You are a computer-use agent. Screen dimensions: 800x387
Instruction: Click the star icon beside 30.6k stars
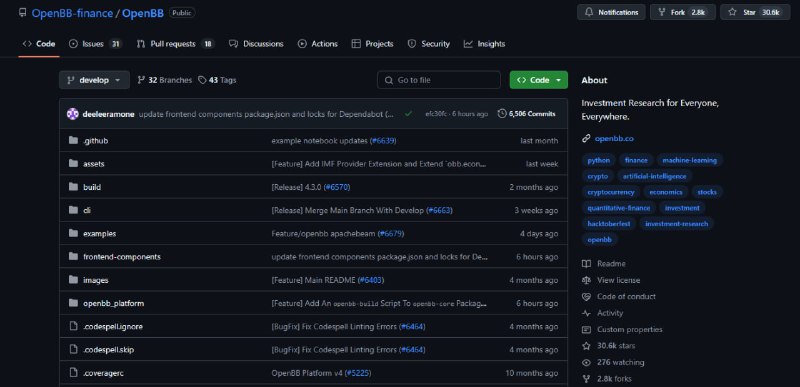click(587, 346)
